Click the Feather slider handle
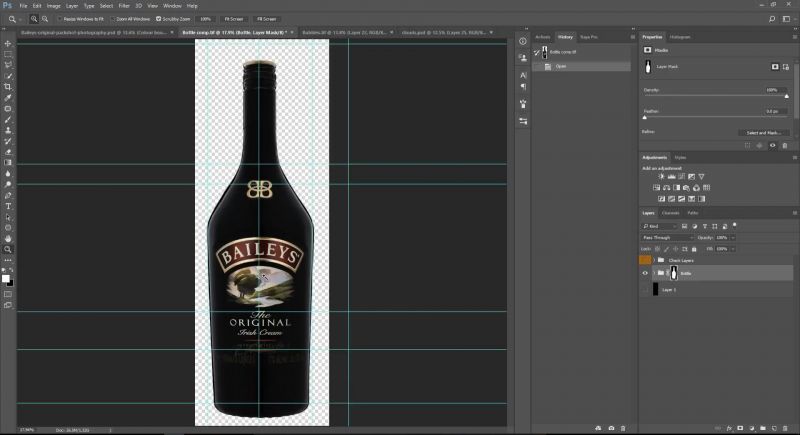This screenshot has width=800, height=435. 645,117
